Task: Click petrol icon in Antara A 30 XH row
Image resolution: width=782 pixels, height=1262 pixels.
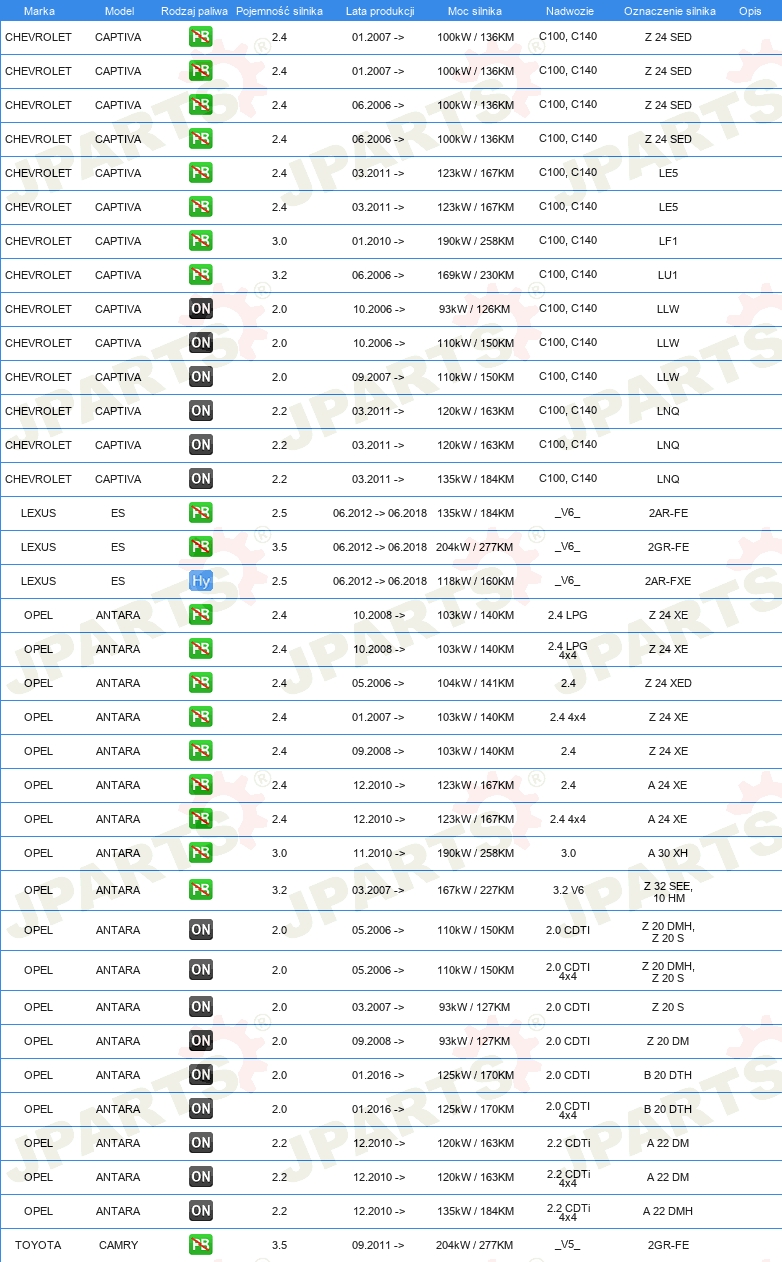Action: [x=201, y=853]
